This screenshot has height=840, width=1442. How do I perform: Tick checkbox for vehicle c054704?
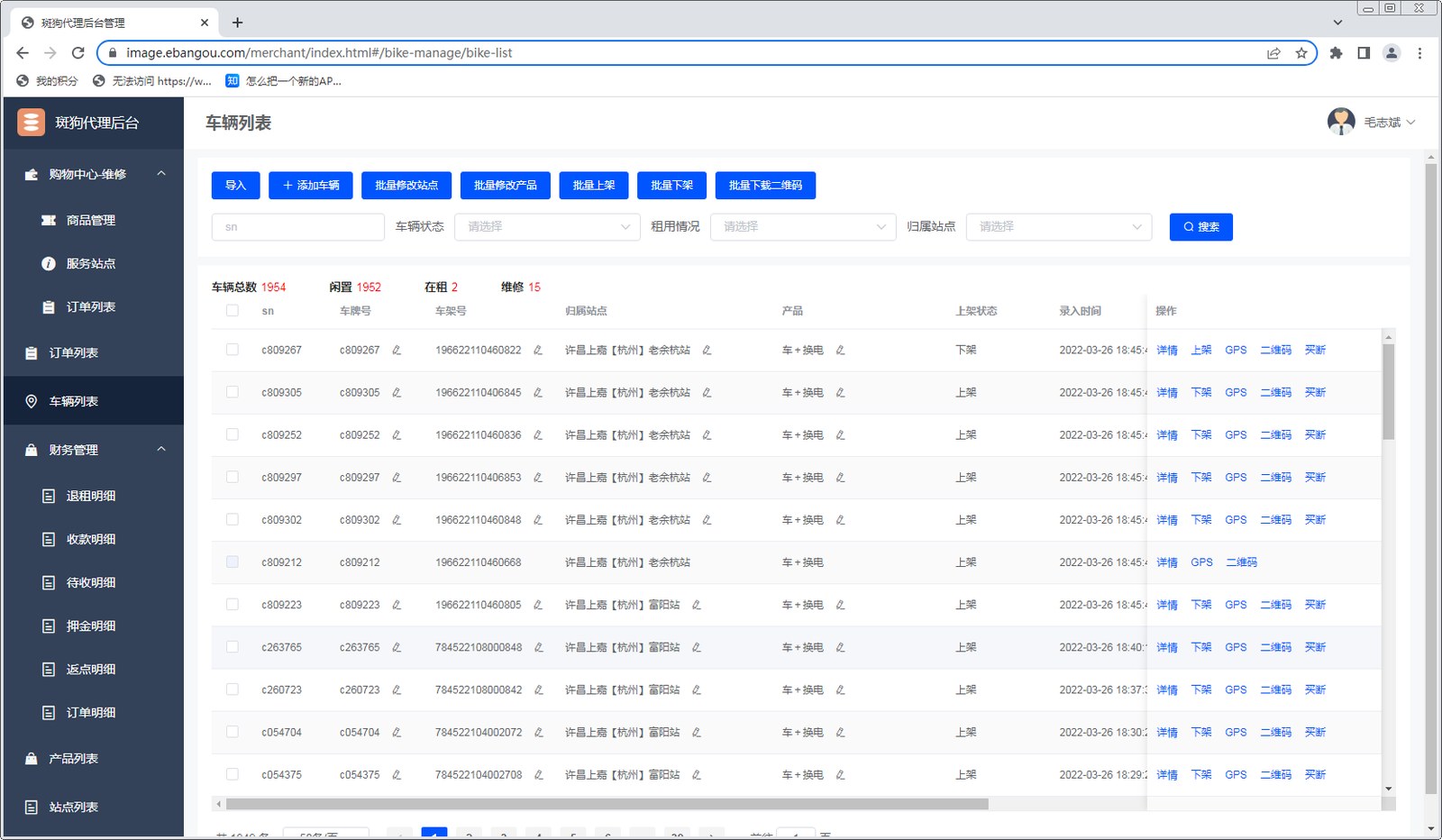pos(233,732)
